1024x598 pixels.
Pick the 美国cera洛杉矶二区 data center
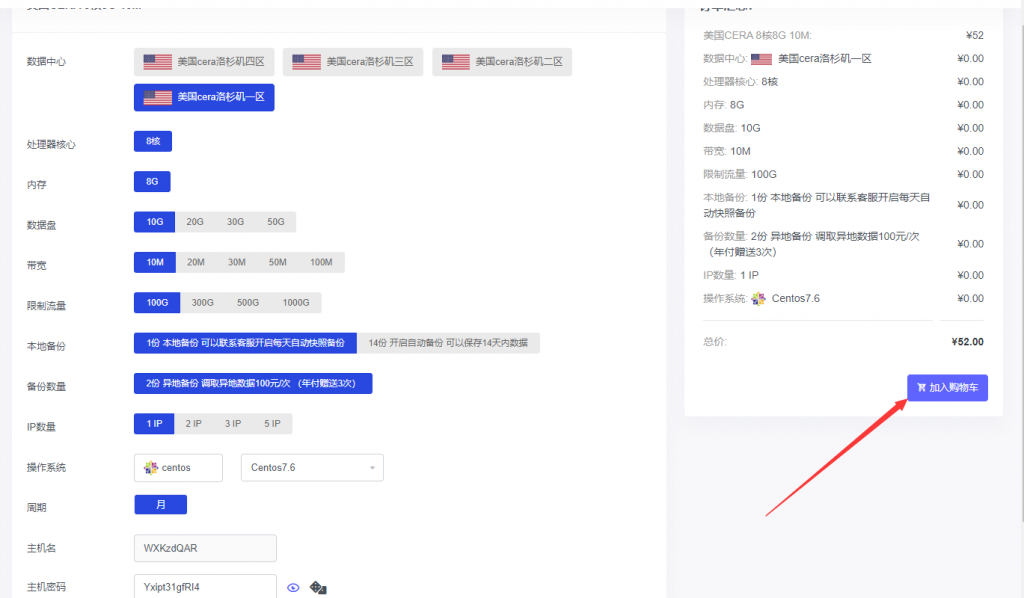click(502, 62)
